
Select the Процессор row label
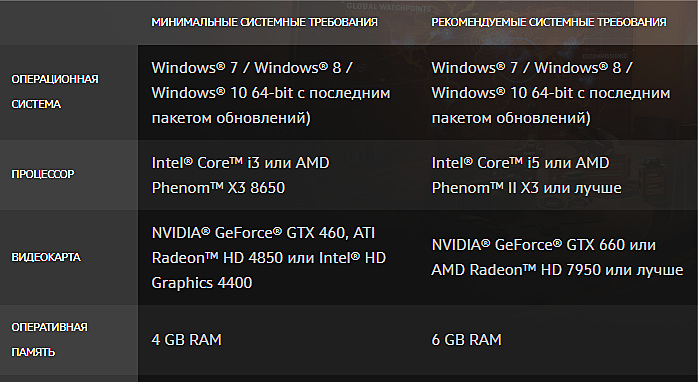[x=43, y=174]
